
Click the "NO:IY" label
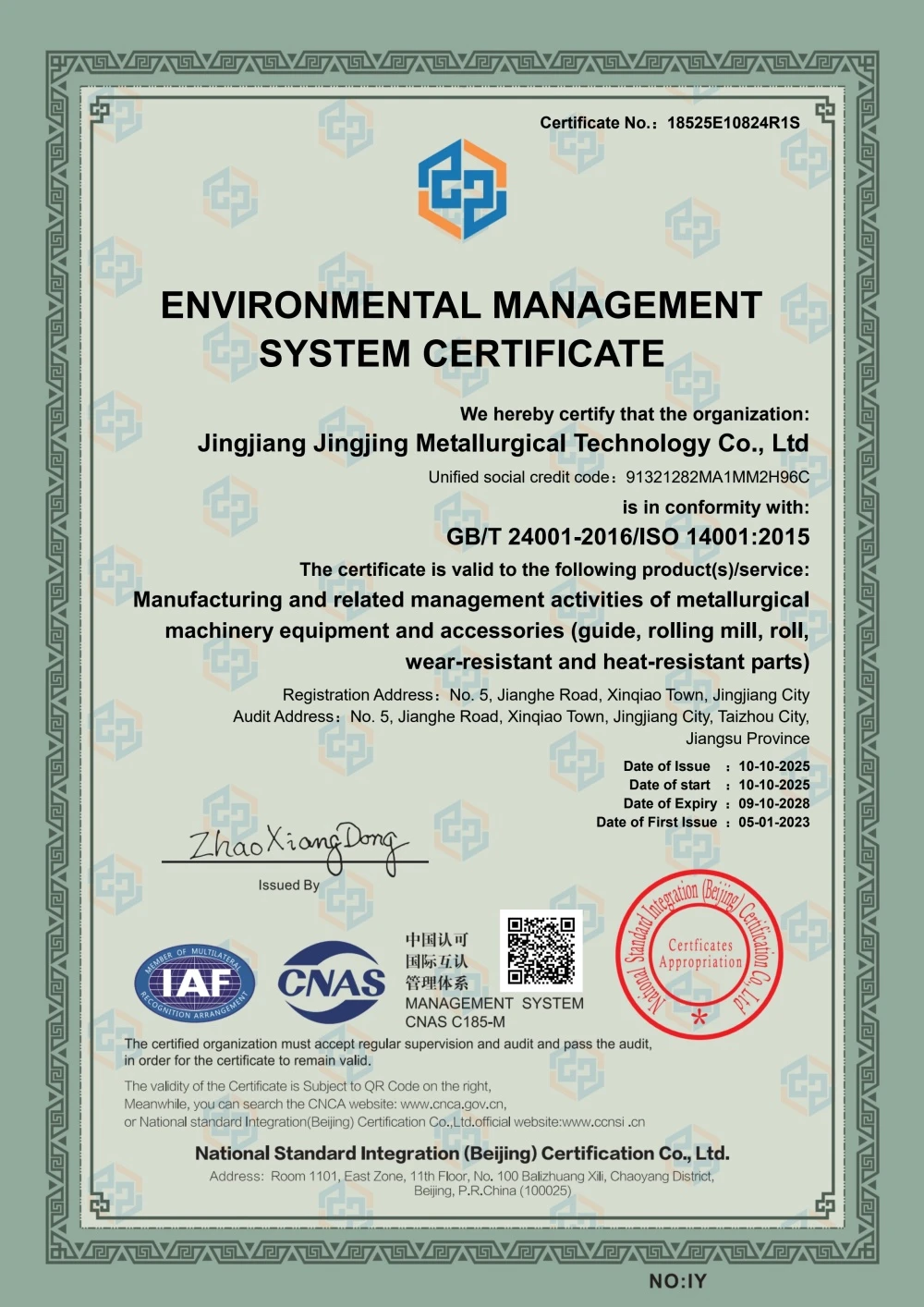[677, 1281]
